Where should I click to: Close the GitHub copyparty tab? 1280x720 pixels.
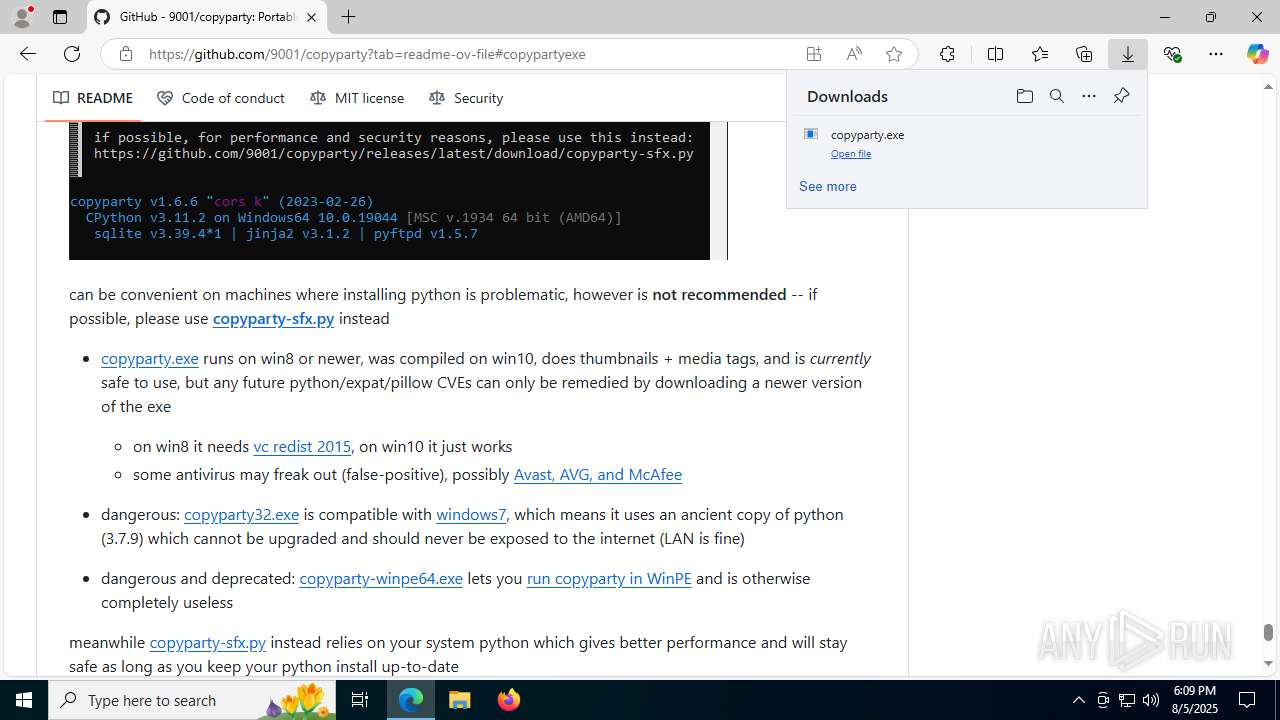(312, 17)
